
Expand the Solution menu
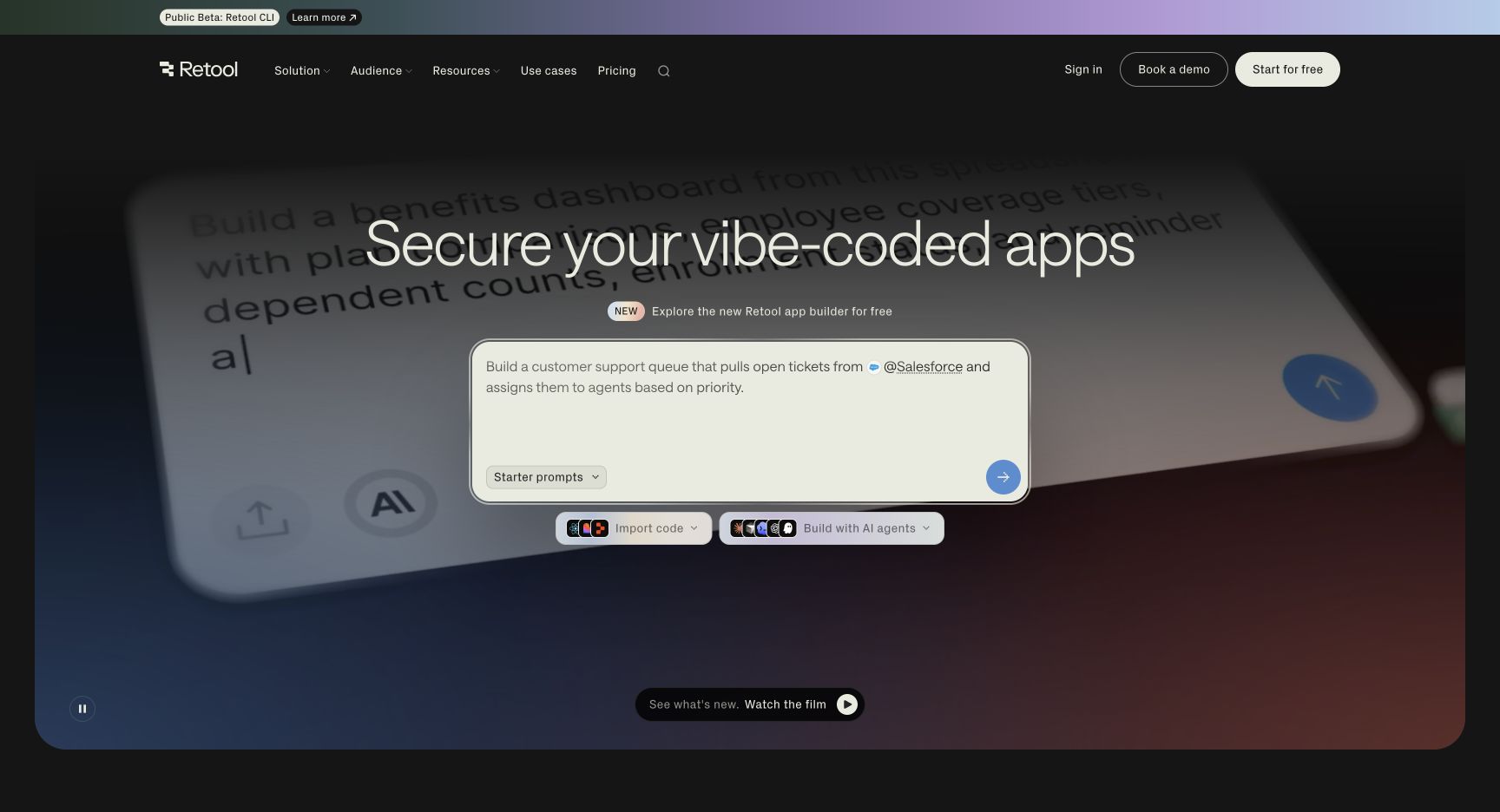coord(302,71)
